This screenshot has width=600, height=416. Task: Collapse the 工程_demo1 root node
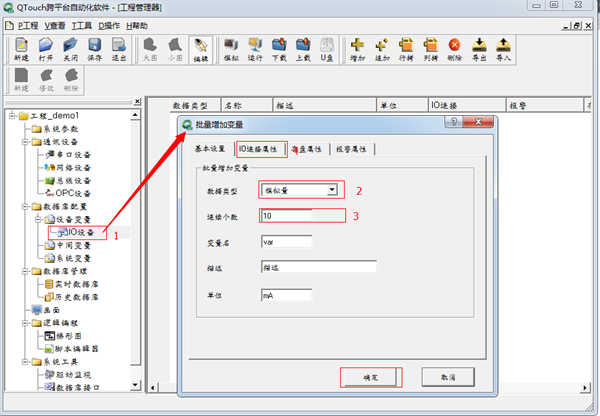[11, 116]
